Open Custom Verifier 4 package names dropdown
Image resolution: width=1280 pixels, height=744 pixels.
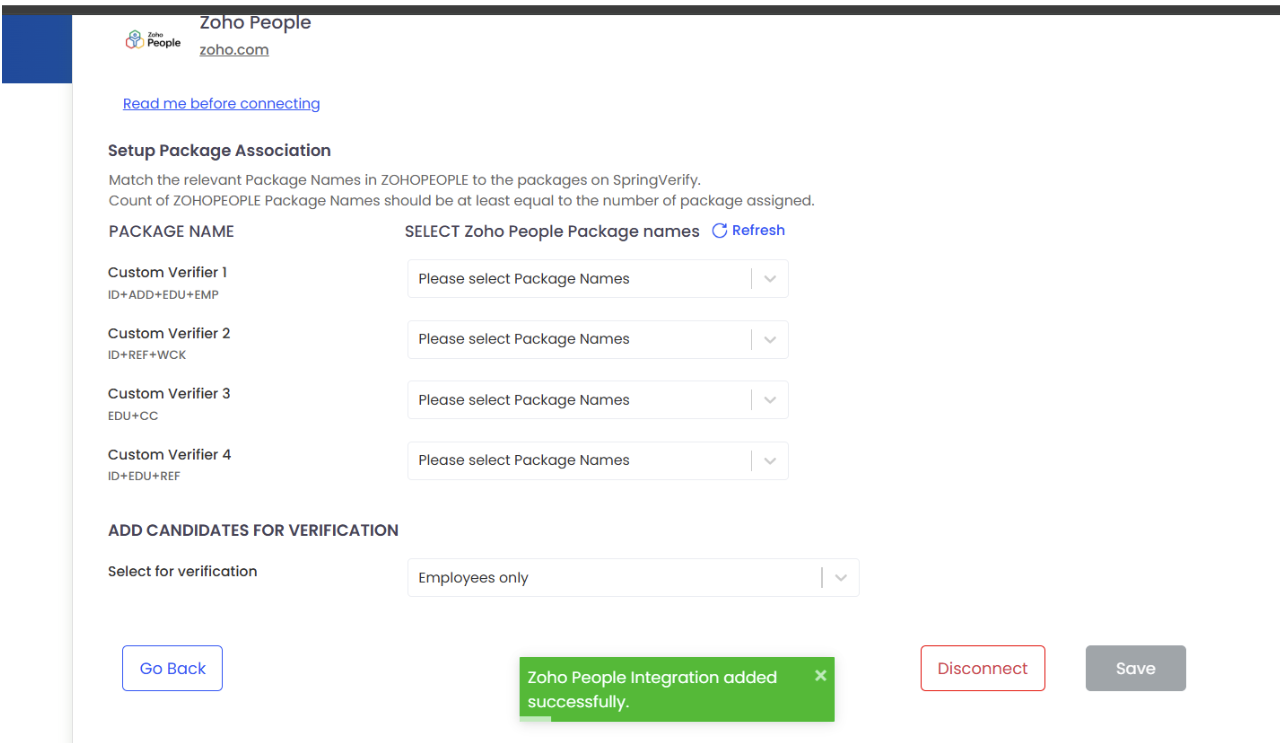578,461
